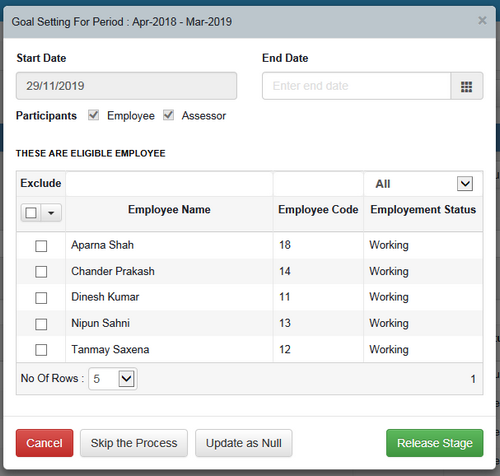Viewport: 500px width, 476px height.
Task: Tick the select-all checkbox in Exclude header
Action: point(31,213)
